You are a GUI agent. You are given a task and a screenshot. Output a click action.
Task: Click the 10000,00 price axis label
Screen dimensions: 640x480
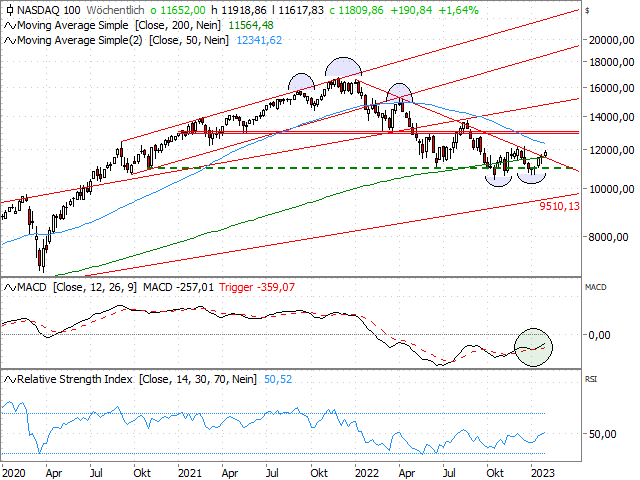[611, 189]
